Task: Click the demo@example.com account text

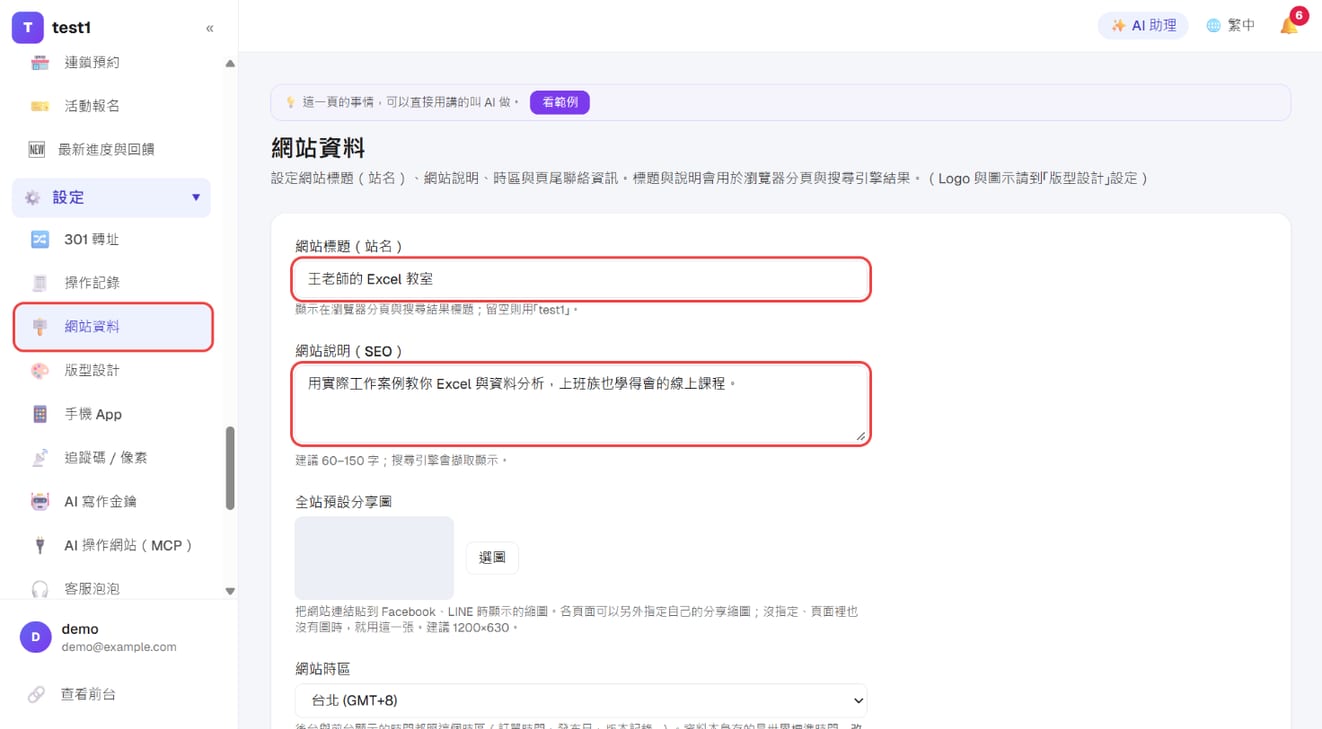Action: [x=119, y=647]
